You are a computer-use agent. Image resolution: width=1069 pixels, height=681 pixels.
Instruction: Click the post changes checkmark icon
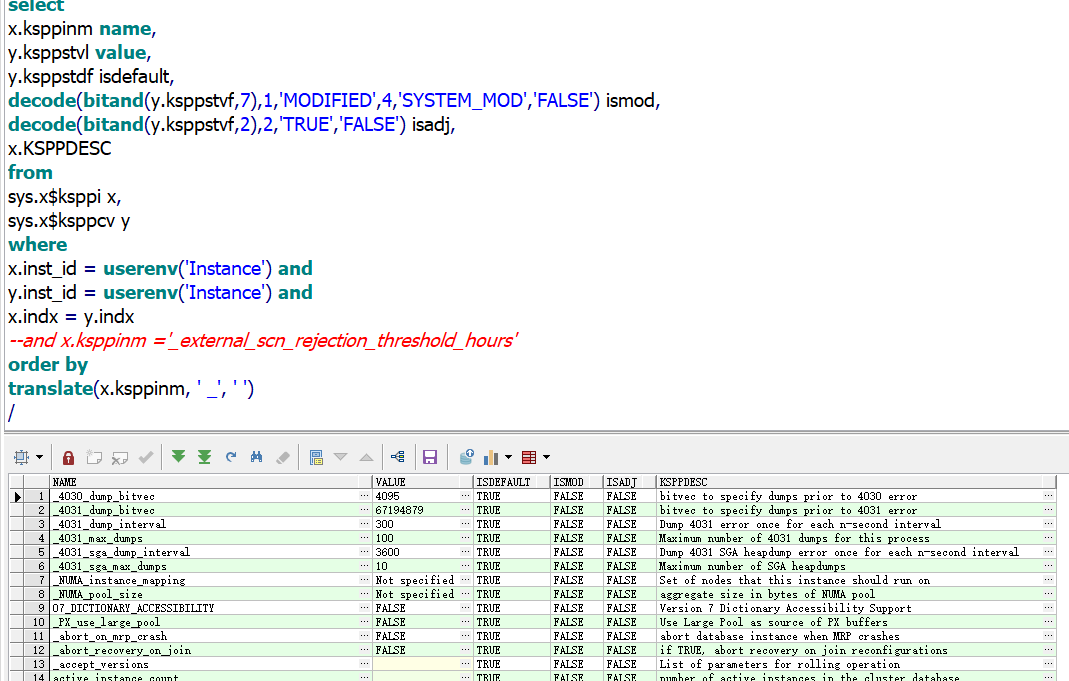pos(146,457)
